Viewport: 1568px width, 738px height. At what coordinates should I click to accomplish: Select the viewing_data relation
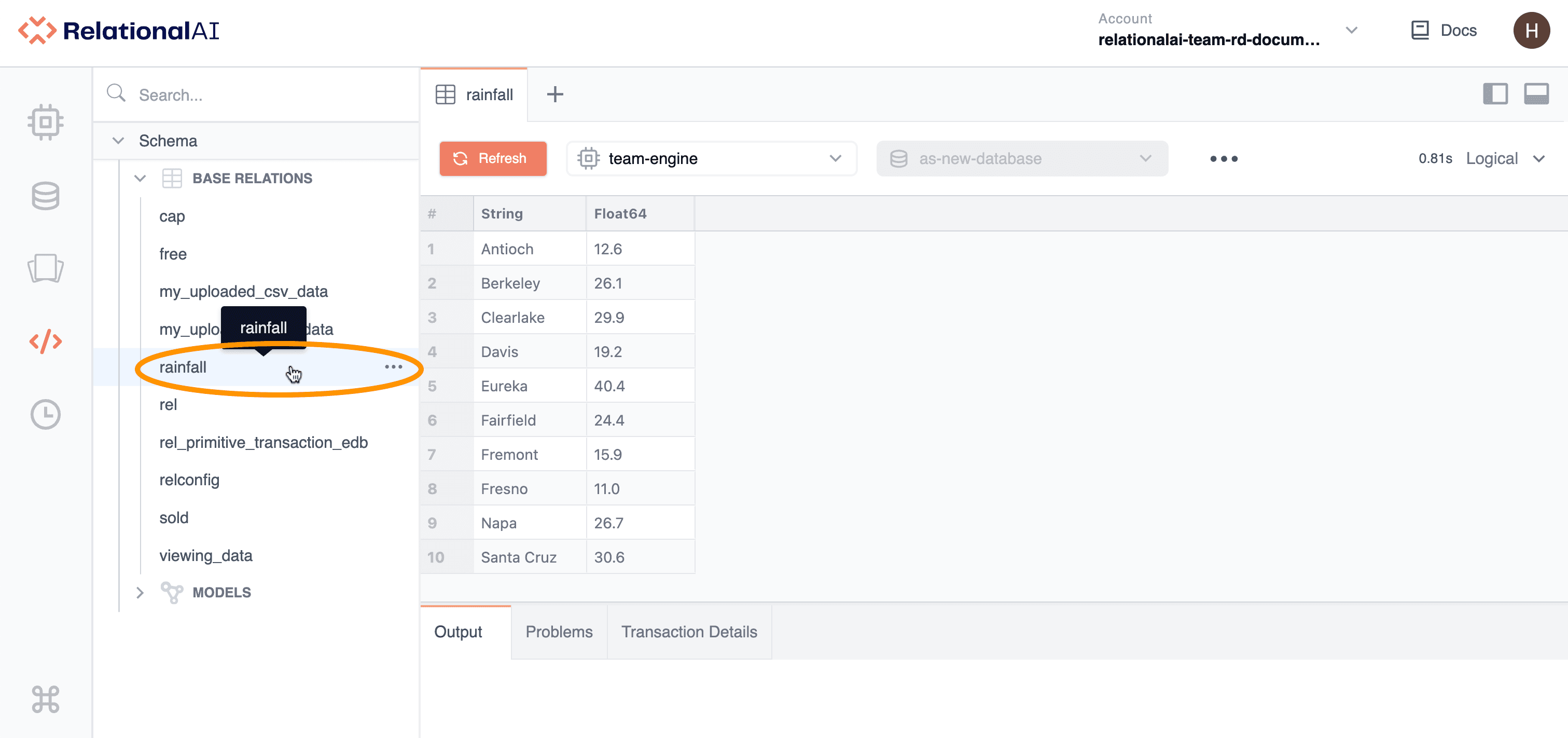(x=206, y=555)
